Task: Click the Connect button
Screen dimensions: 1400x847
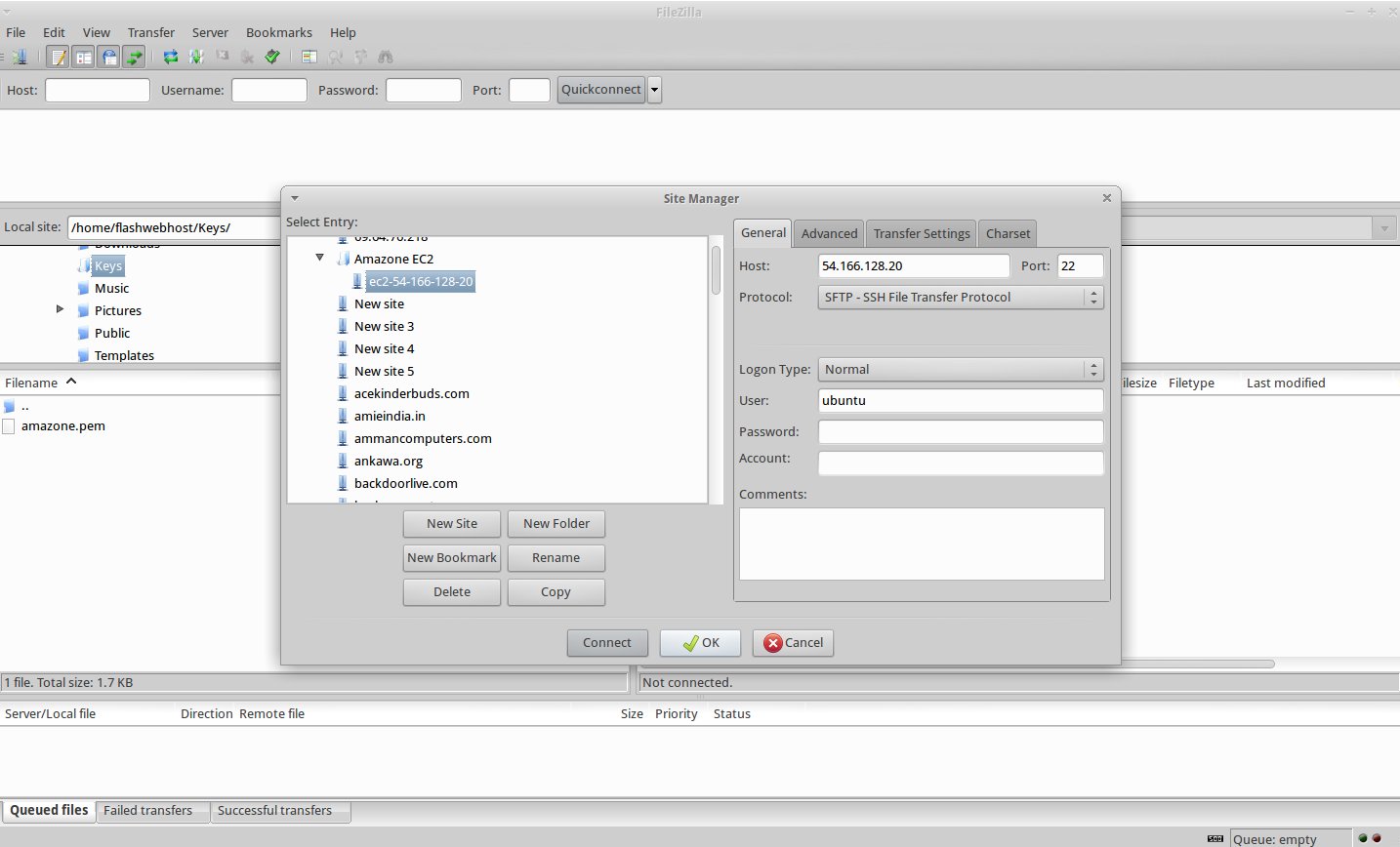Action: point(607,642)
